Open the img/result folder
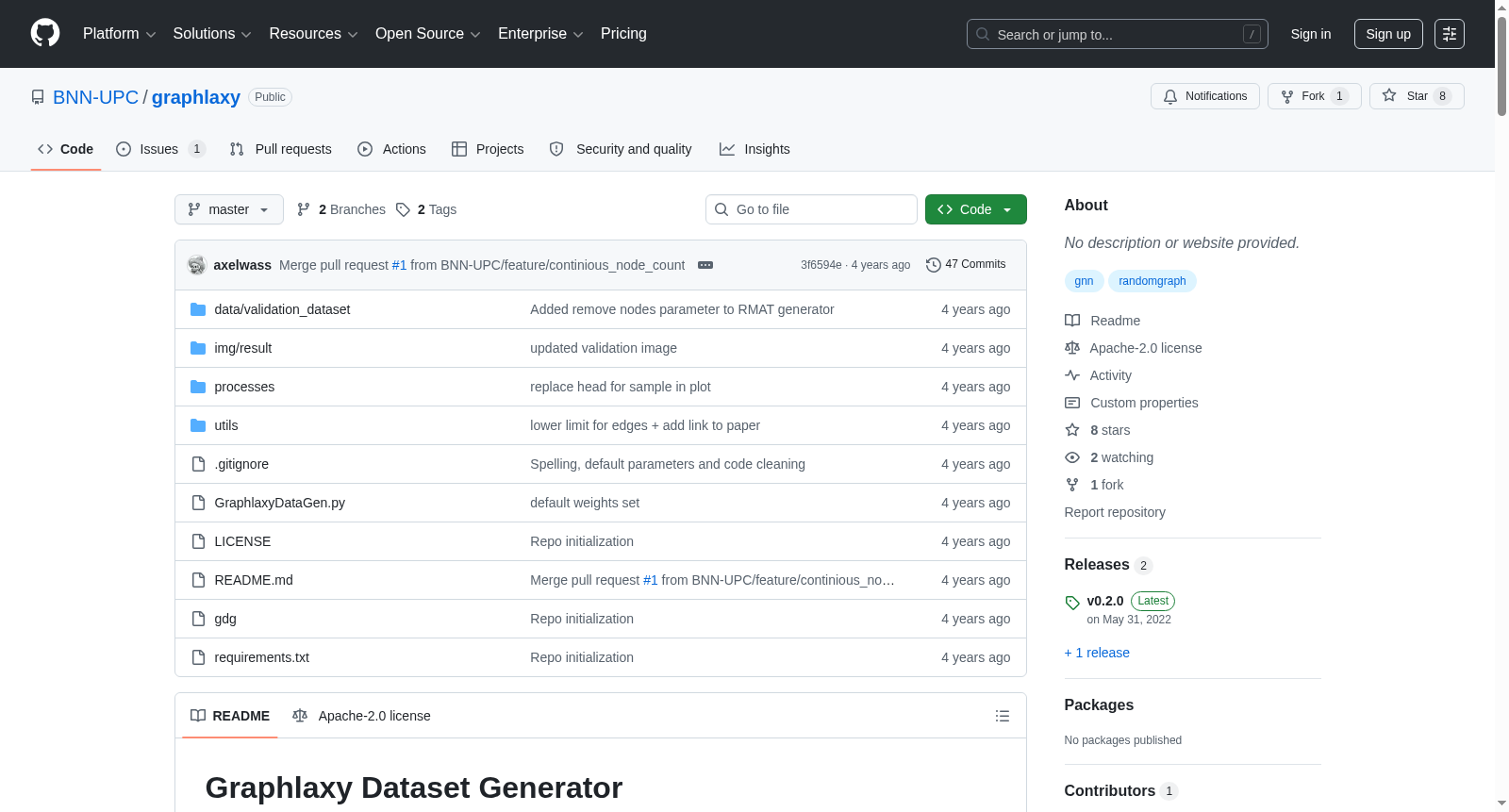This screenshot has height=812, width=1509. pos(242,348)
